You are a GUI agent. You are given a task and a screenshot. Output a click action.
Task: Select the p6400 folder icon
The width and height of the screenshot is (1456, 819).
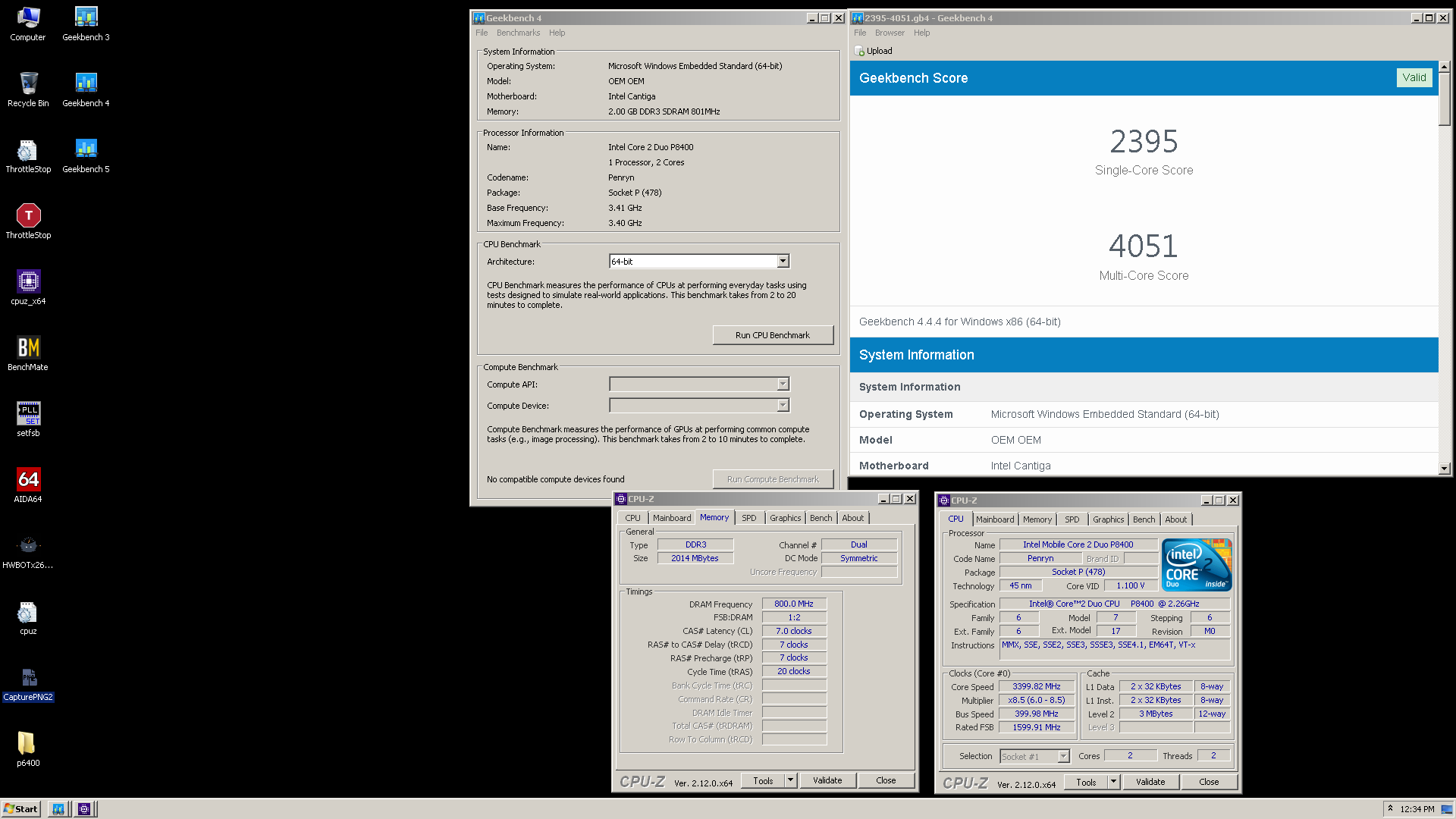(x=28, y=749)
